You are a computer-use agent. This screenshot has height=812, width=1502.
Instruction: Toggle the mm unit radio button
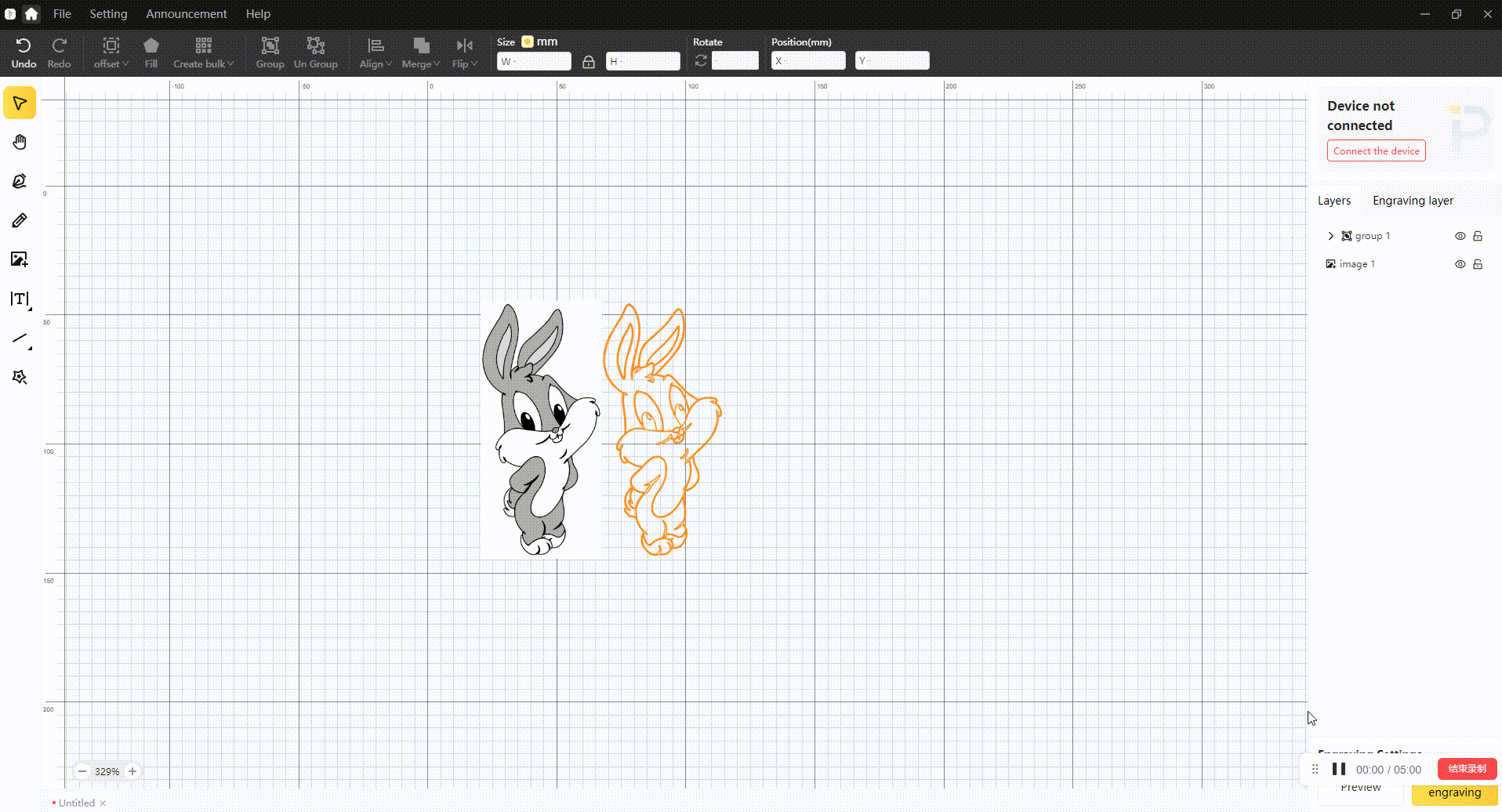tap(528, 42)
